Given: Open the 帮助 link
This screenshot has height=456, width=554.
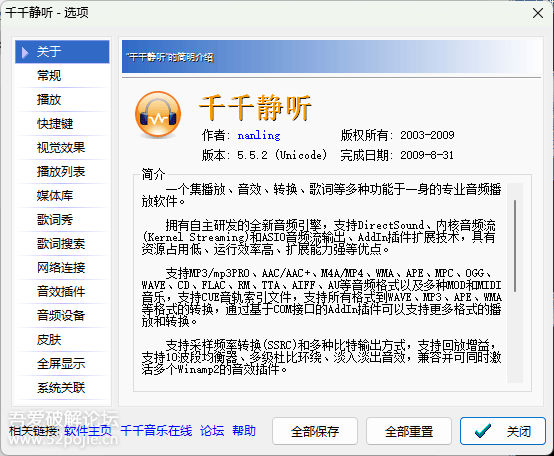Looking at the screenshot, I should [x=244, y=431].
